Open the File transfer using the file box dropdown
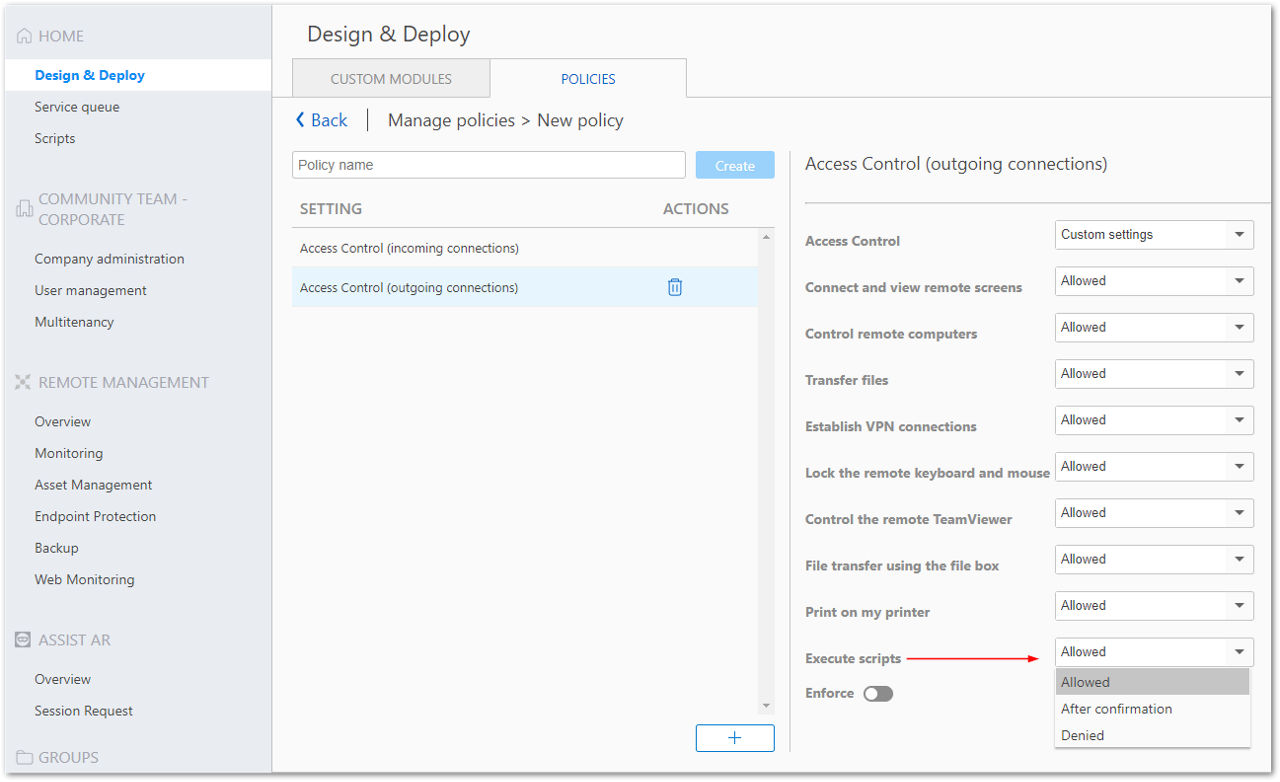1280x782 pixels. tap(1154, 559)
